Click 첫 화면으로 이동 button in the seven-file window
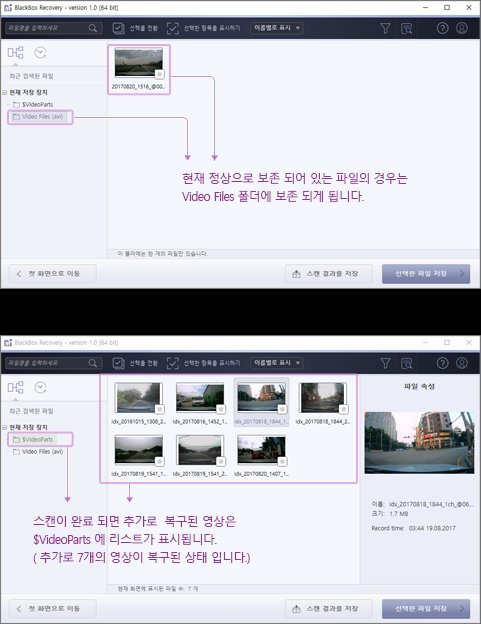This screenshot has width=481, height=624. pyautogui.click(x=53, y=609)
